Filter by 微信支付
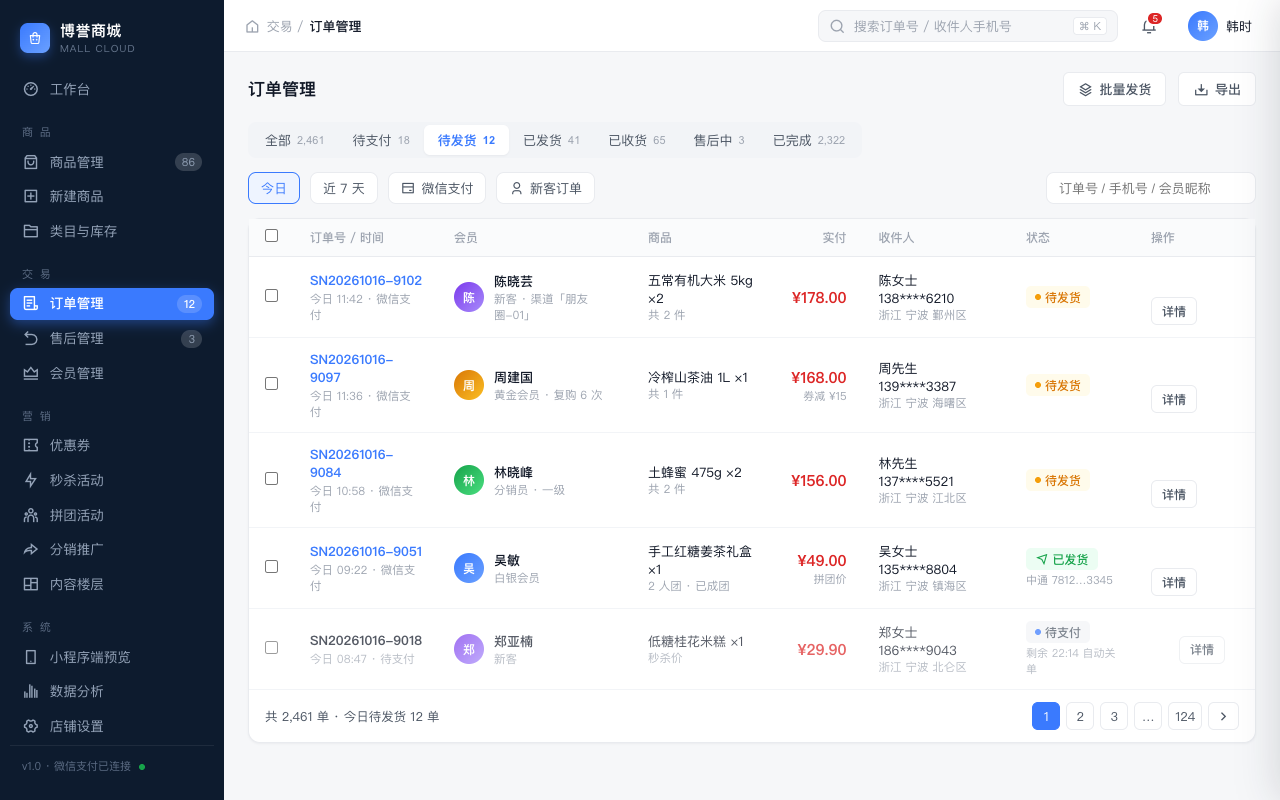 click(x=437, y=188)
